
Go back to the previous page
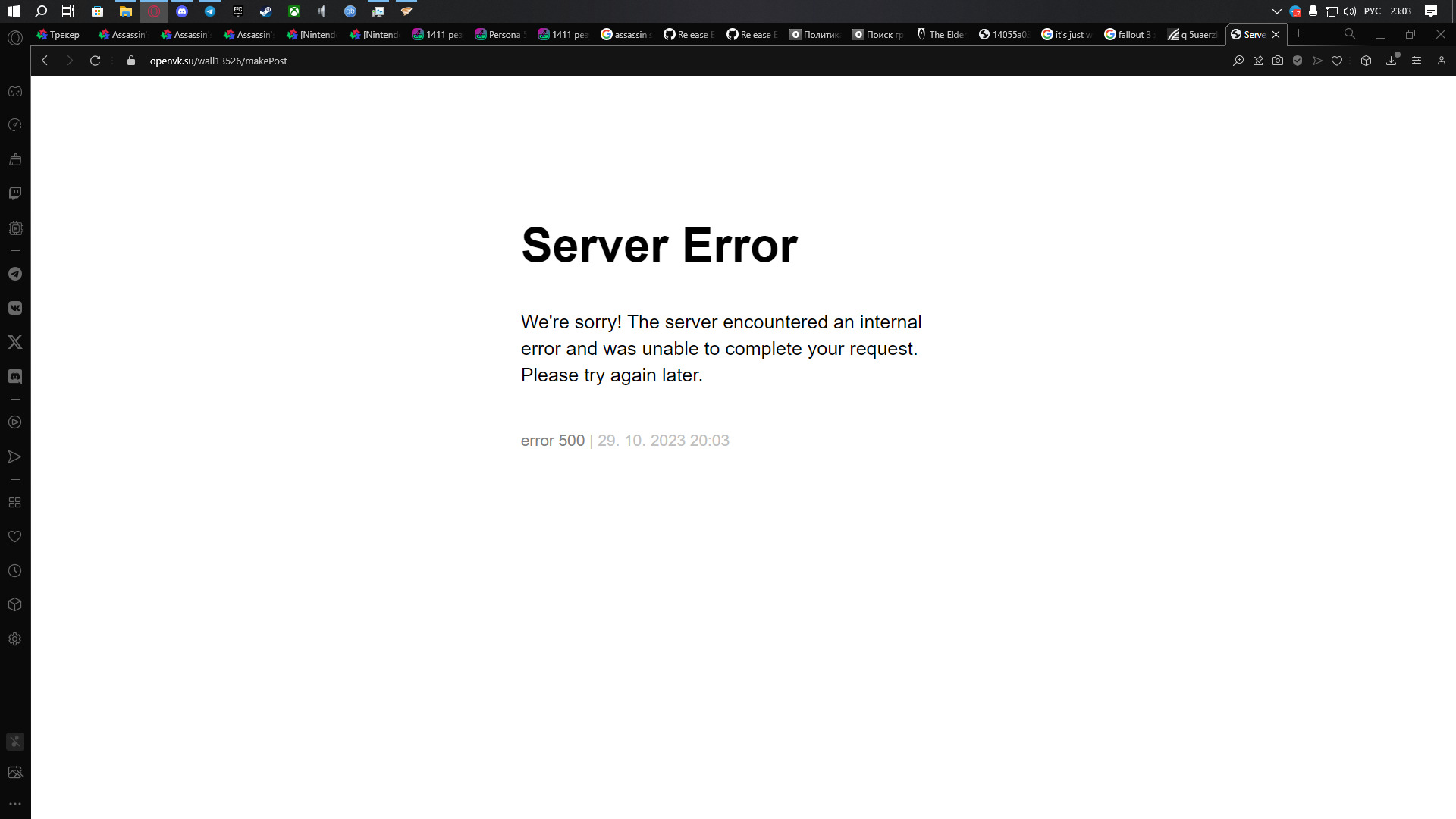[45, 61]
